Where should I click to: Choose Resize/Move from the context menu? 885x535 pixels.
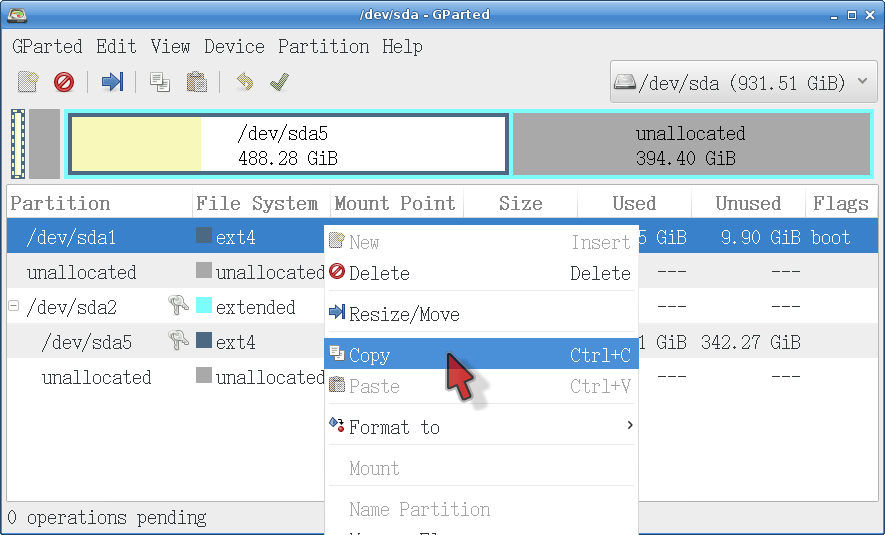tap(404, 314)
